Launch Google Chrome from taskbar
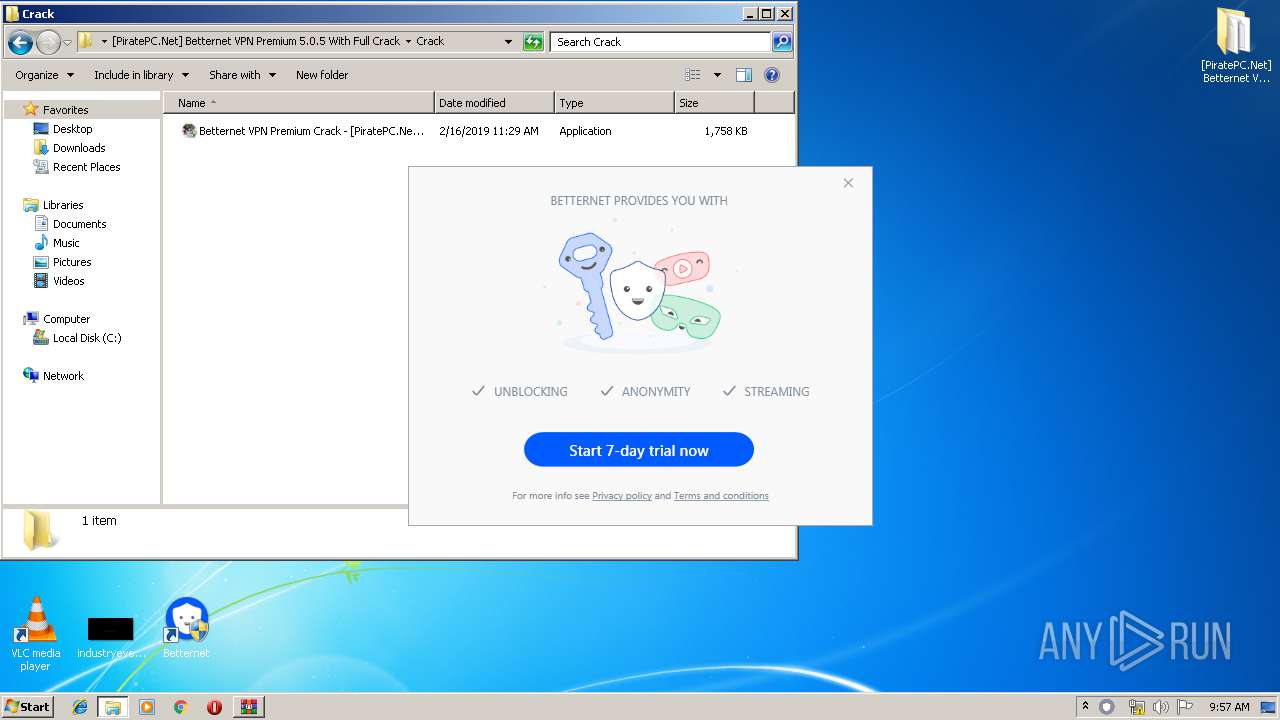Viewport: 1280px width, 720px height. (181, 707)
